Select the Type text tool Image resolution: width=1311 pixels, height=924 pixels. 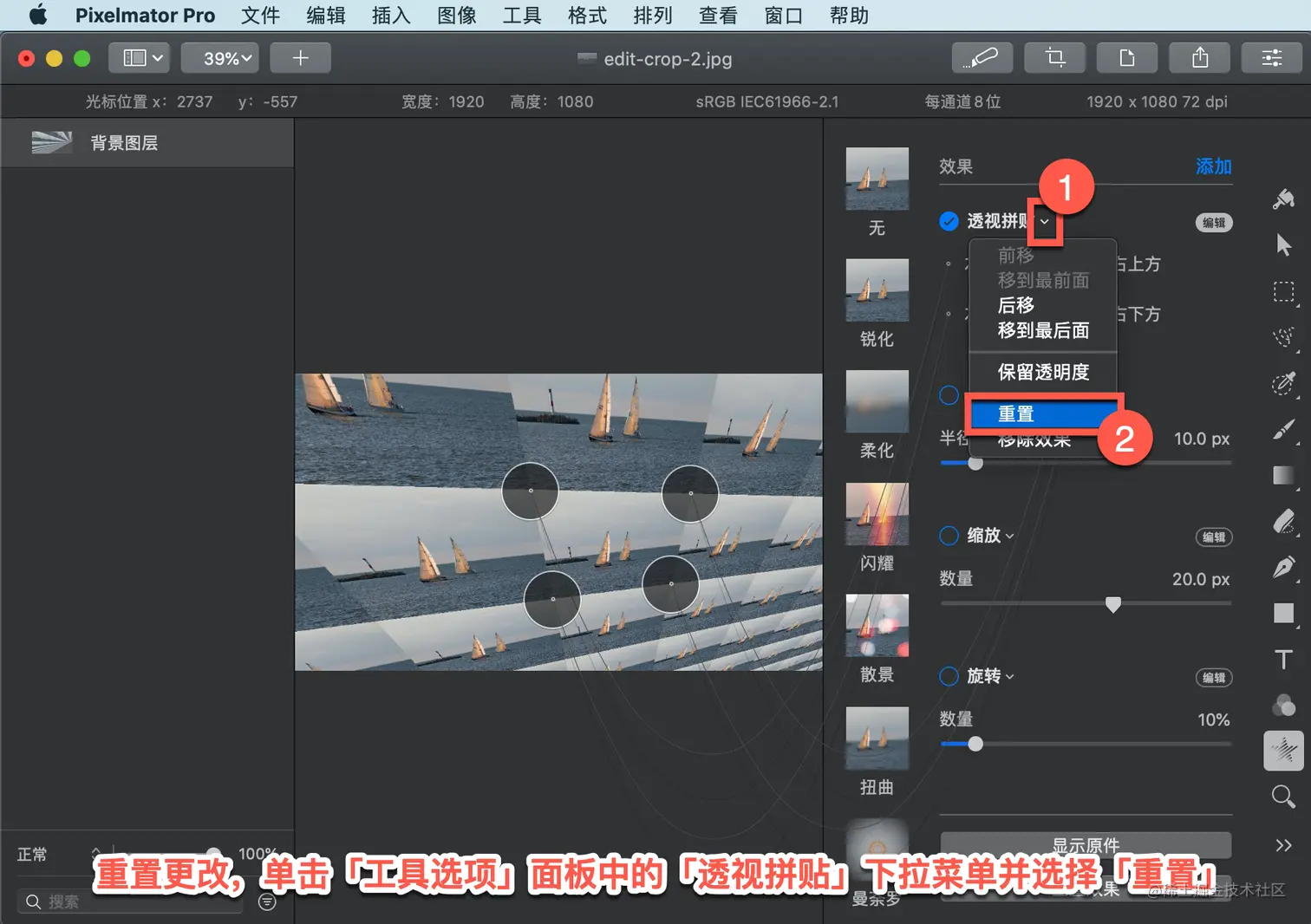(1283, 660)
